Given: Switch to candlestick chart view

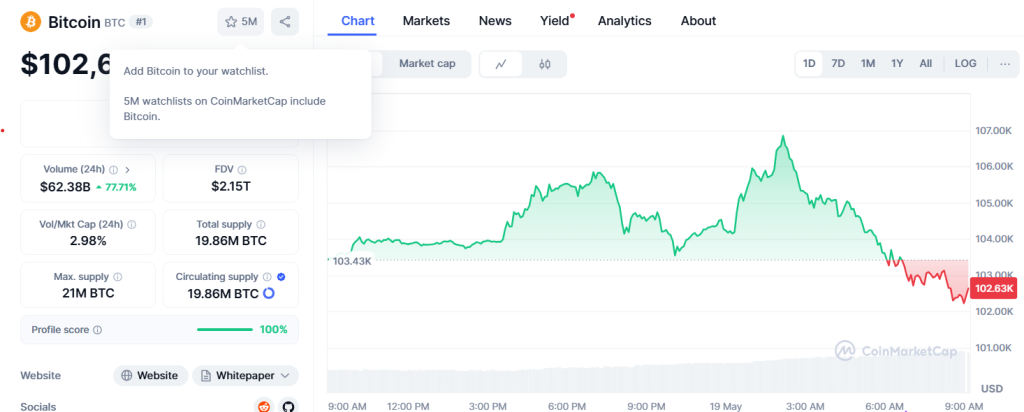Looking at the screenshot, I should pos(545,64).
